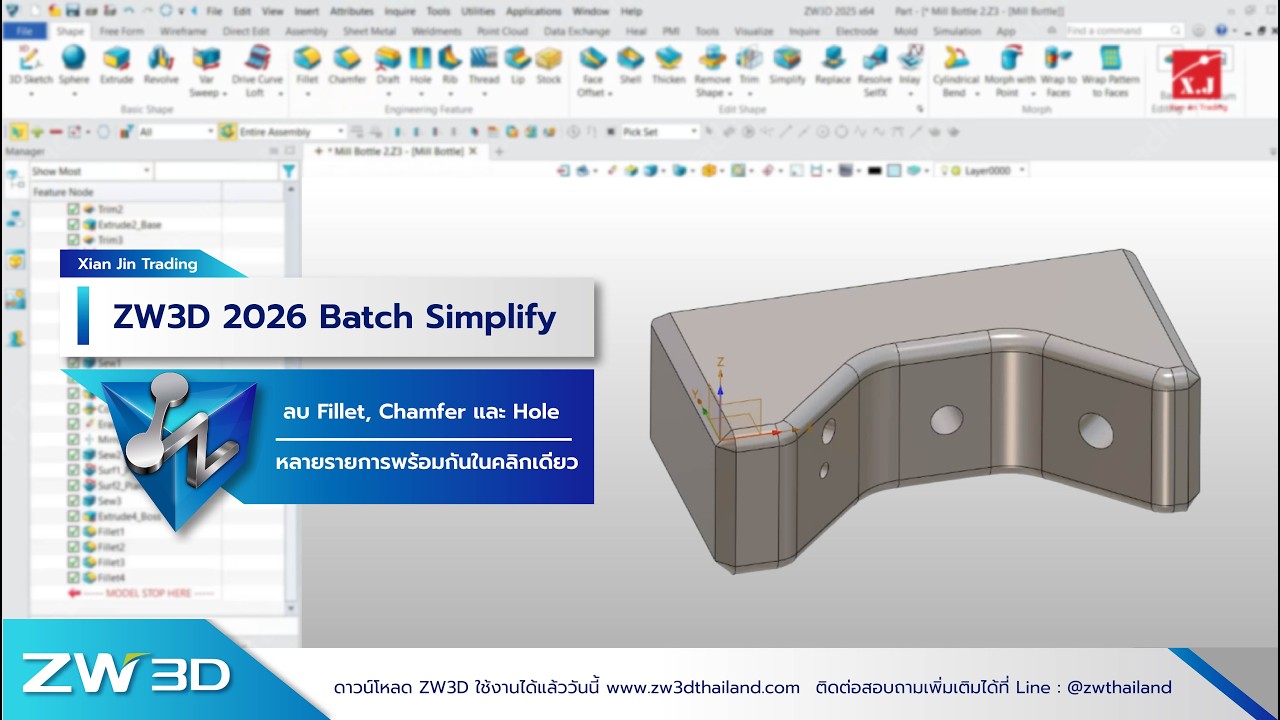Toggle the Fillet1 feature checkbox
The image size is (1280, 720).
73,532
